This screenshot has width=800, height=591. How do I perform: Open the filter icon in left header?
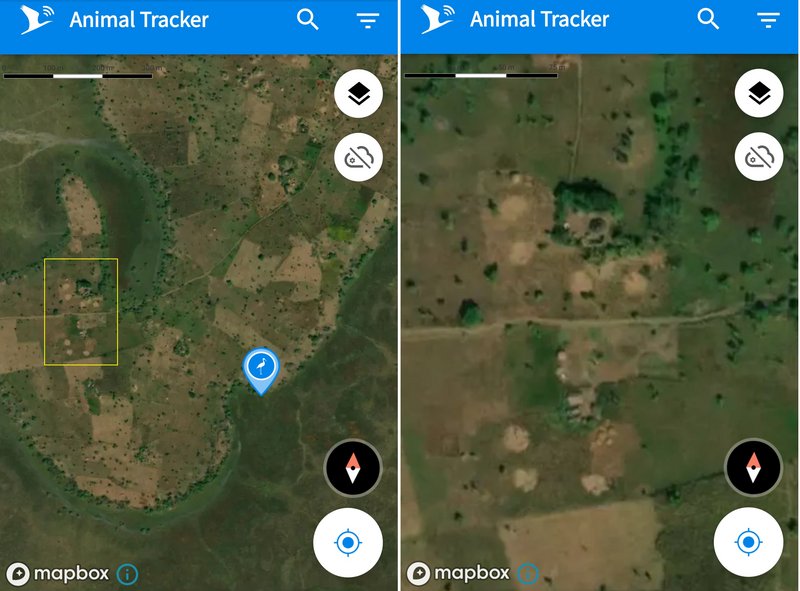click(367, 20)
